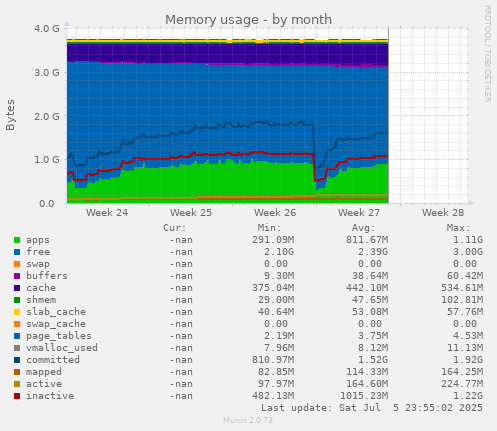The image size is (497, 431).
Task: Click the inactive Avg value '1015.23M'
Action: (x=364, y=396)
